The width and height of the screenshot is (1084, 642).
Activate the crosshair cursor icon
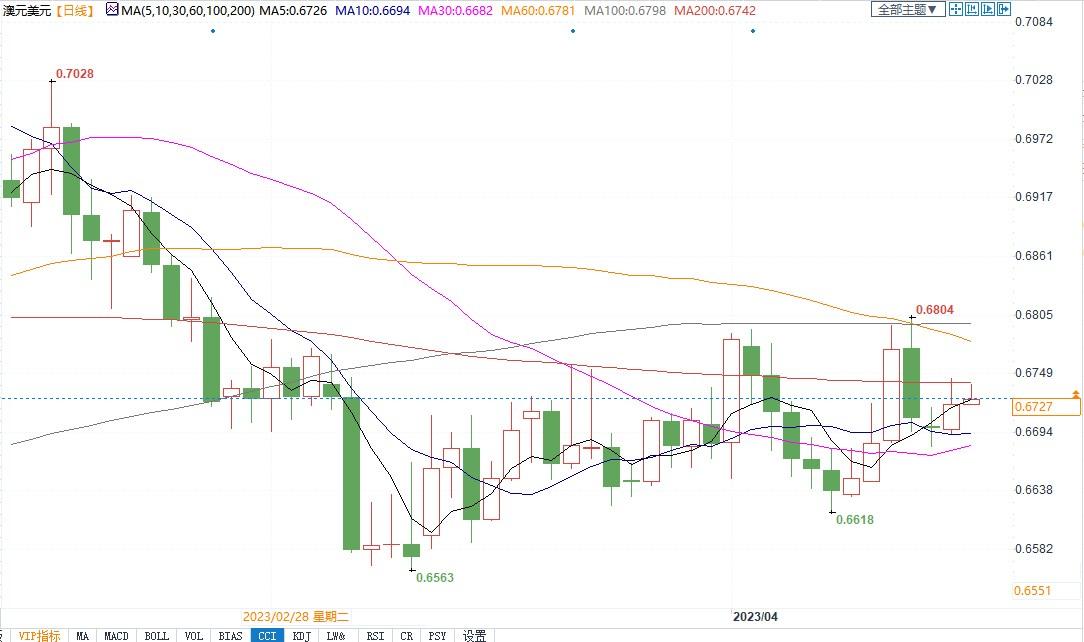955,9
